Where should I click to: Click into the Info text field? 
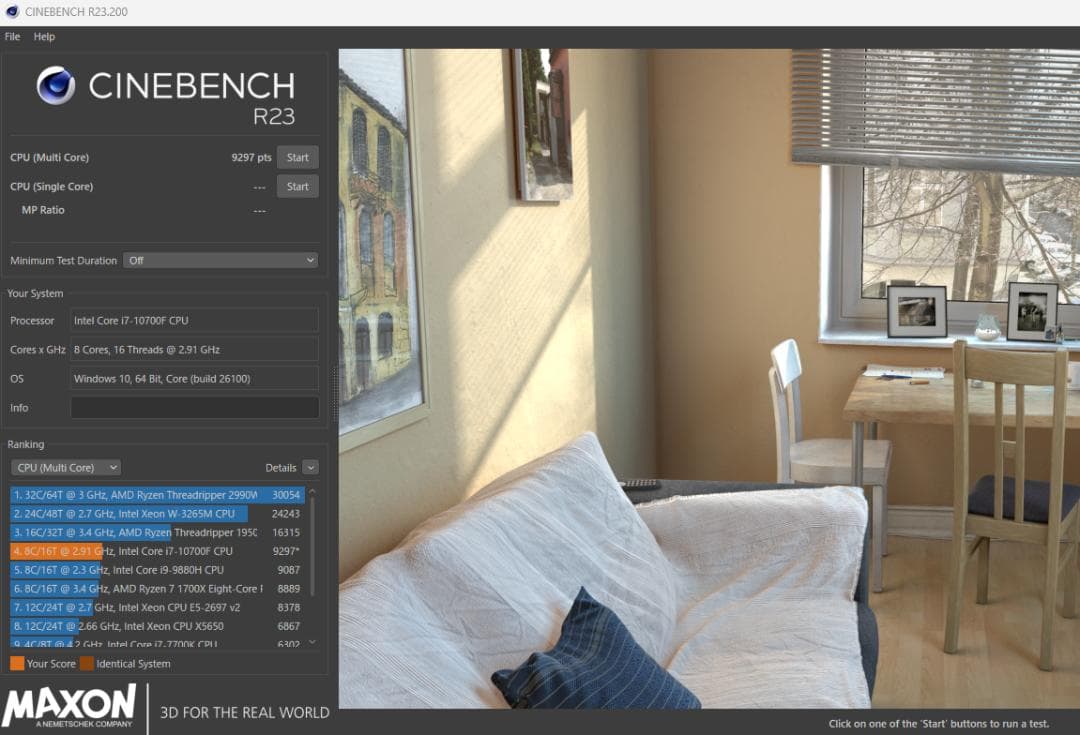pos(194,407)
